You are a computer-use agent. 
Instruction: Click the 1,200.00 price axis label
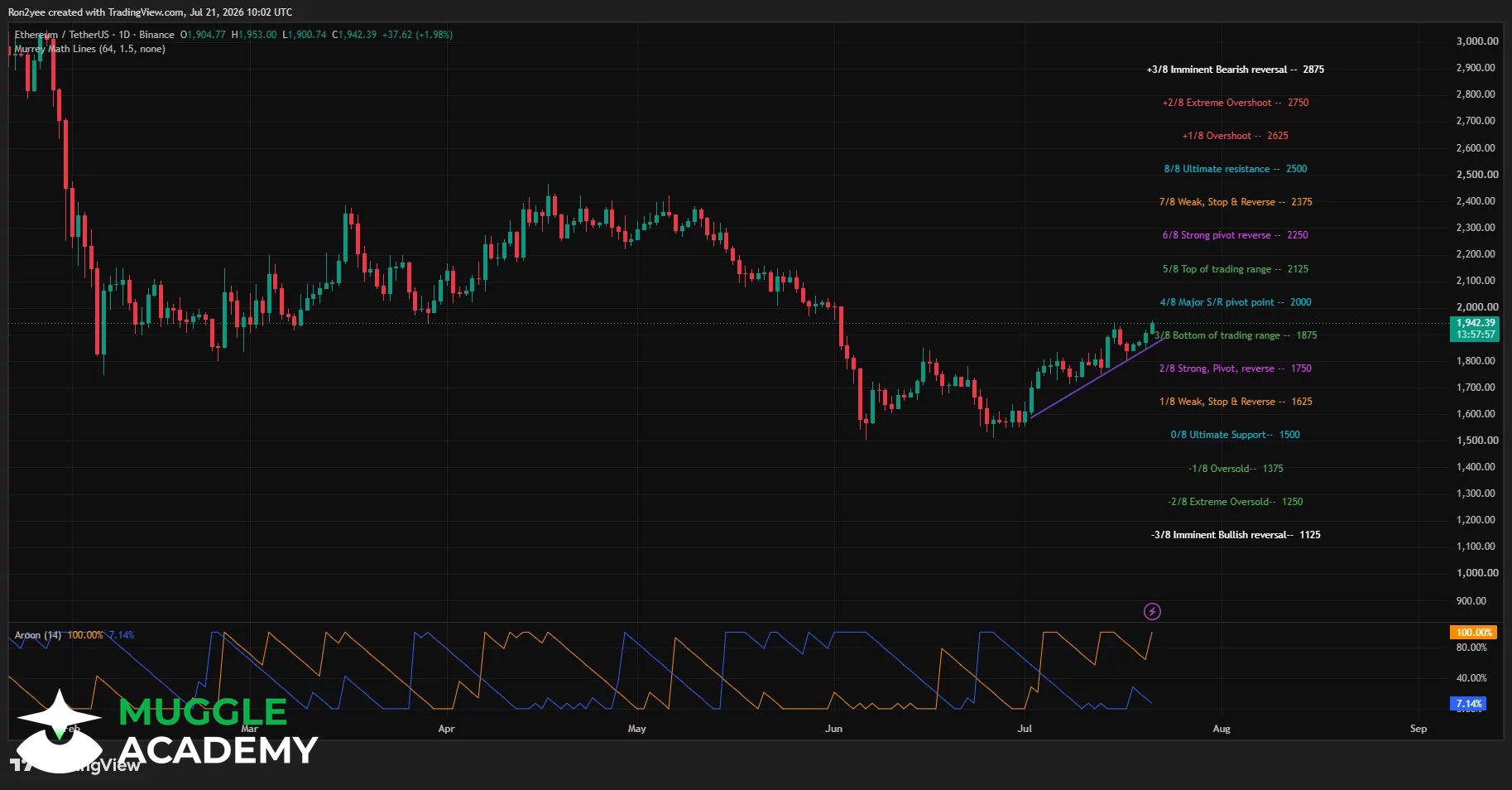1477,519
